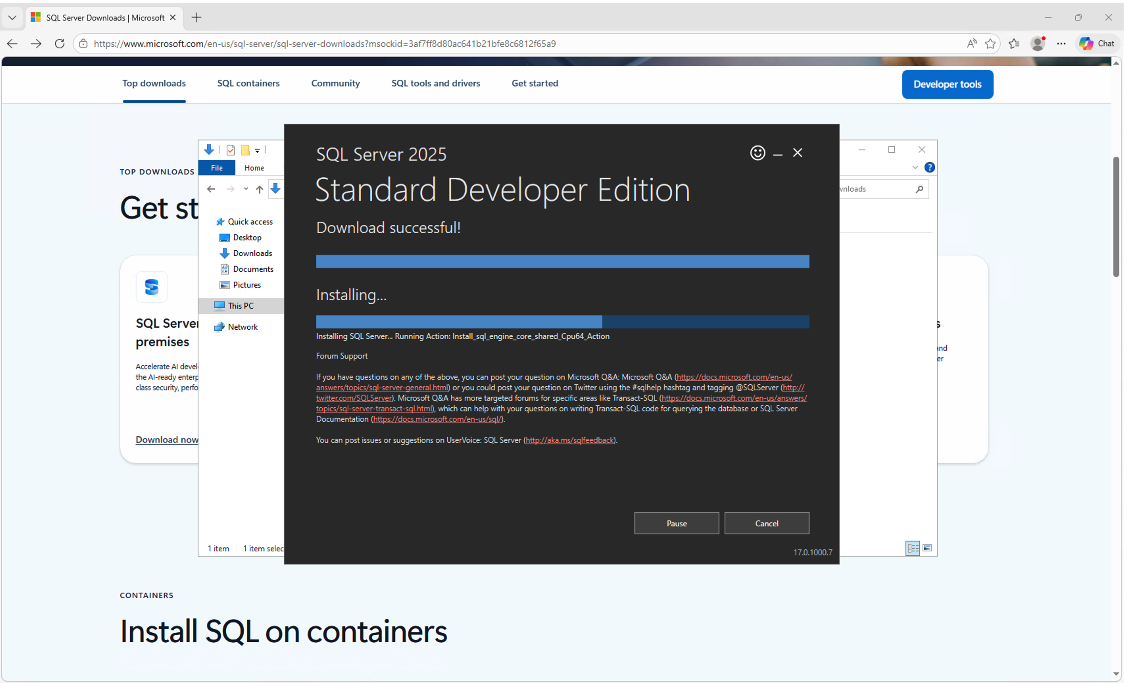The width and height of the screenshot is (1124, 683).
Task: Open the twitter.com/SQLServer link in installer
Action: pos(354,398)
